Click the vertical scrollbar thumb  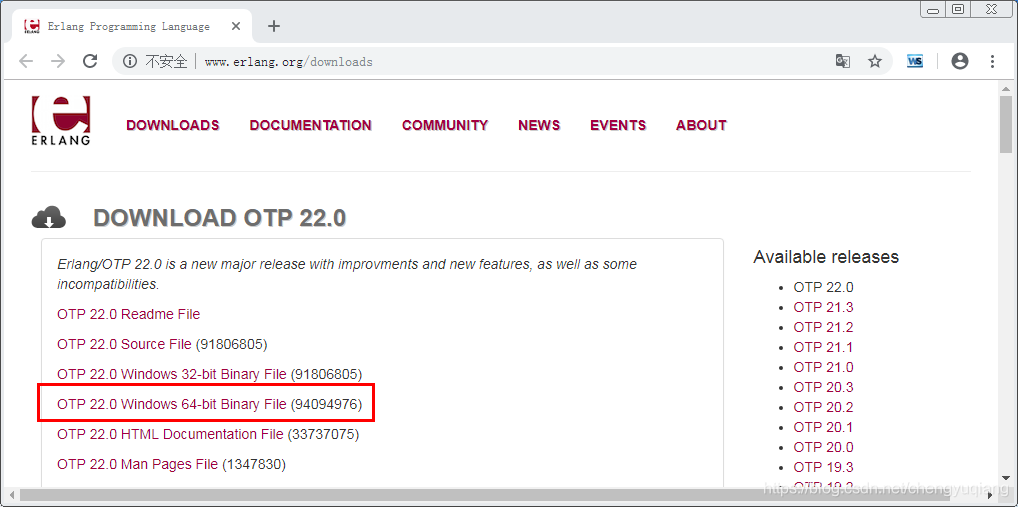pyautogui.click(x=1006, y=125)
